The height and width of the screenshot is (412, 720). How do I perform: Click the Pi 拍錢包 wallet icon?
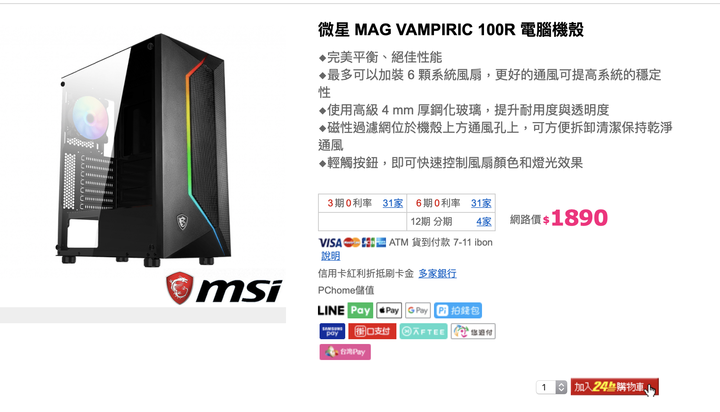[458, 310]
